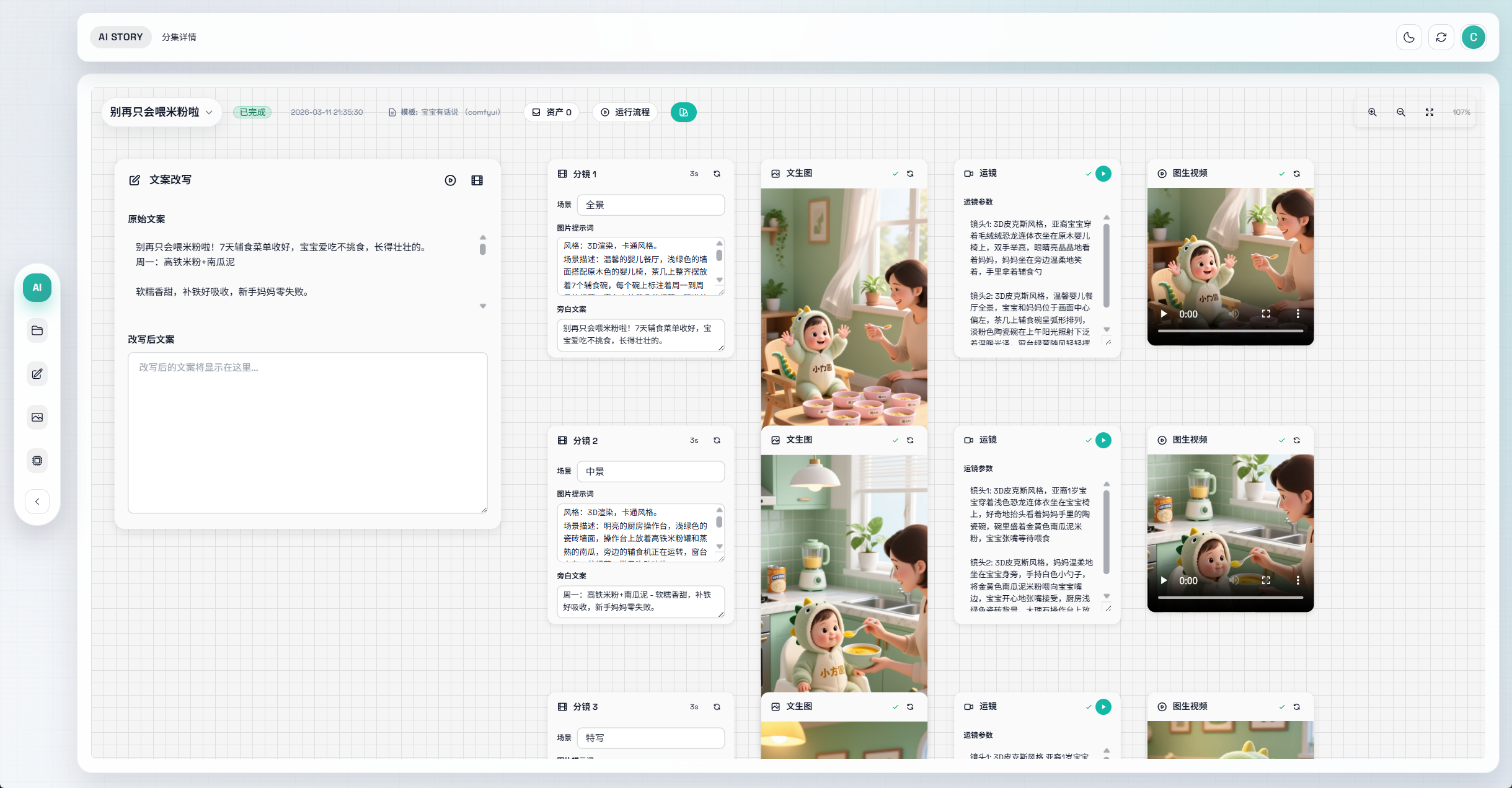The image size is (1512, 788).
Task: Regenerate the second 图生视频 video
Action: [1297, 440]
